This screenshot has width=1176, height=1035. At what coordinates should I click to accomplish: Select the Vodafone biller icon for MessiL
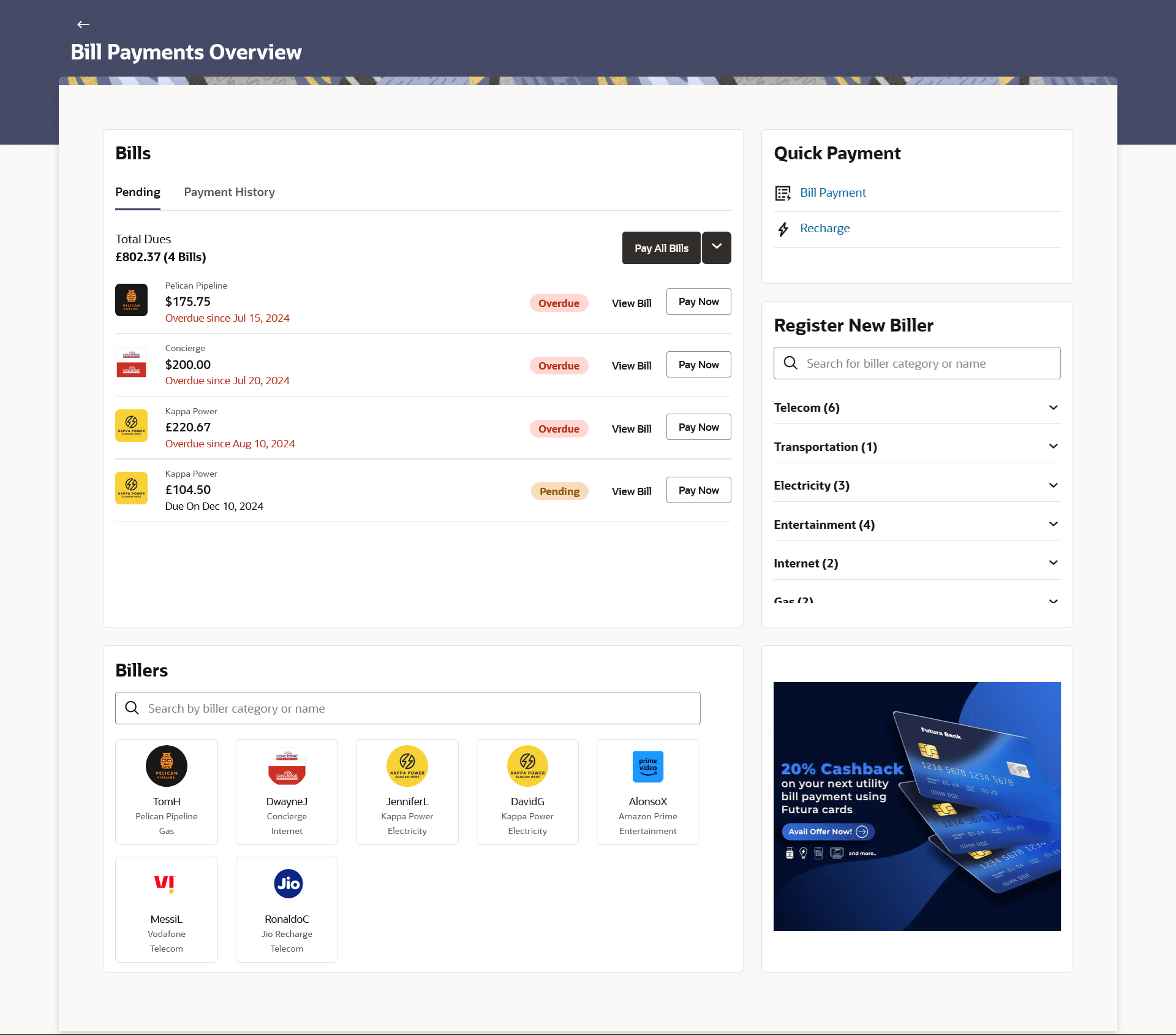166,884
